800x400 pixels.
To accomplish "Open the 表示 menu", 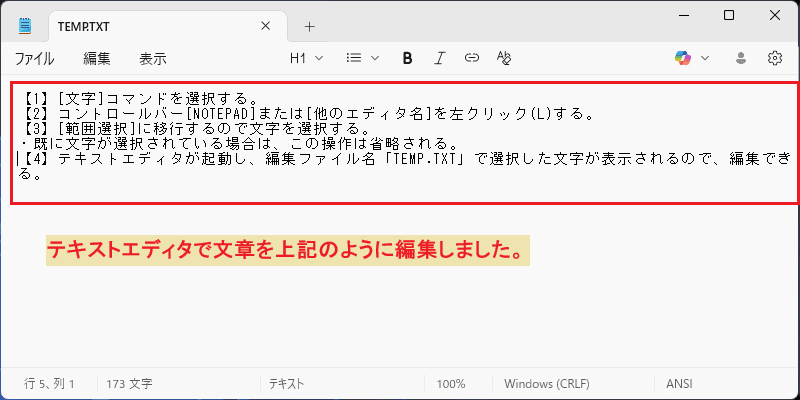I will (153, 59).
